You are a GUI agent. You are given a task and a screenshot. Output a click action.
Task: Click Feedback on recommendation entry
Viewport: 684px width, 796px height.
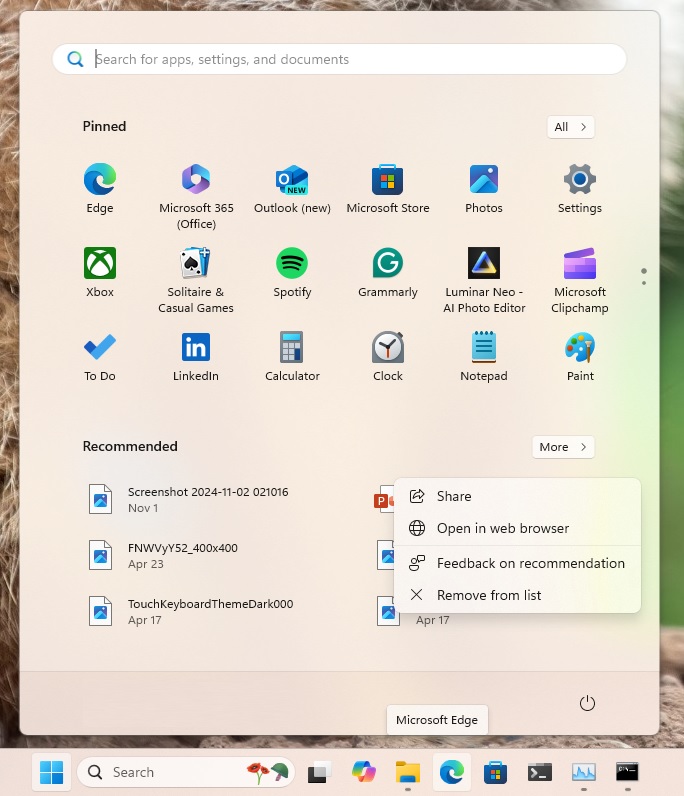pyautogui.click(x=530, y=563)
